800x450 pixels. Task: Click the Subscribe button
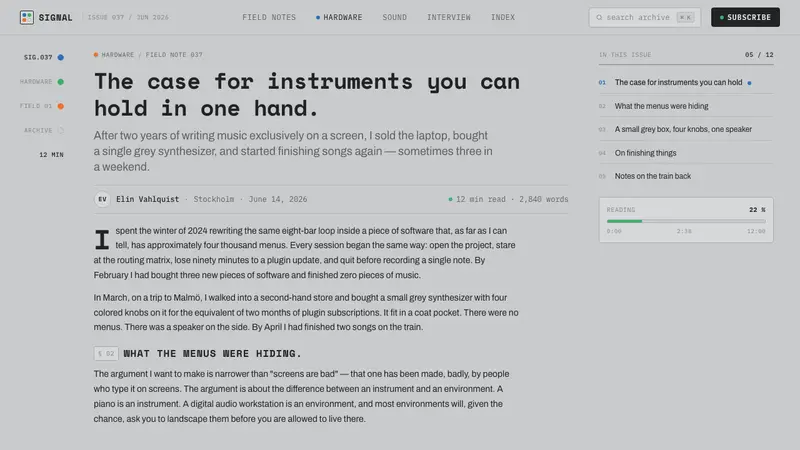[x=745, y=17]
